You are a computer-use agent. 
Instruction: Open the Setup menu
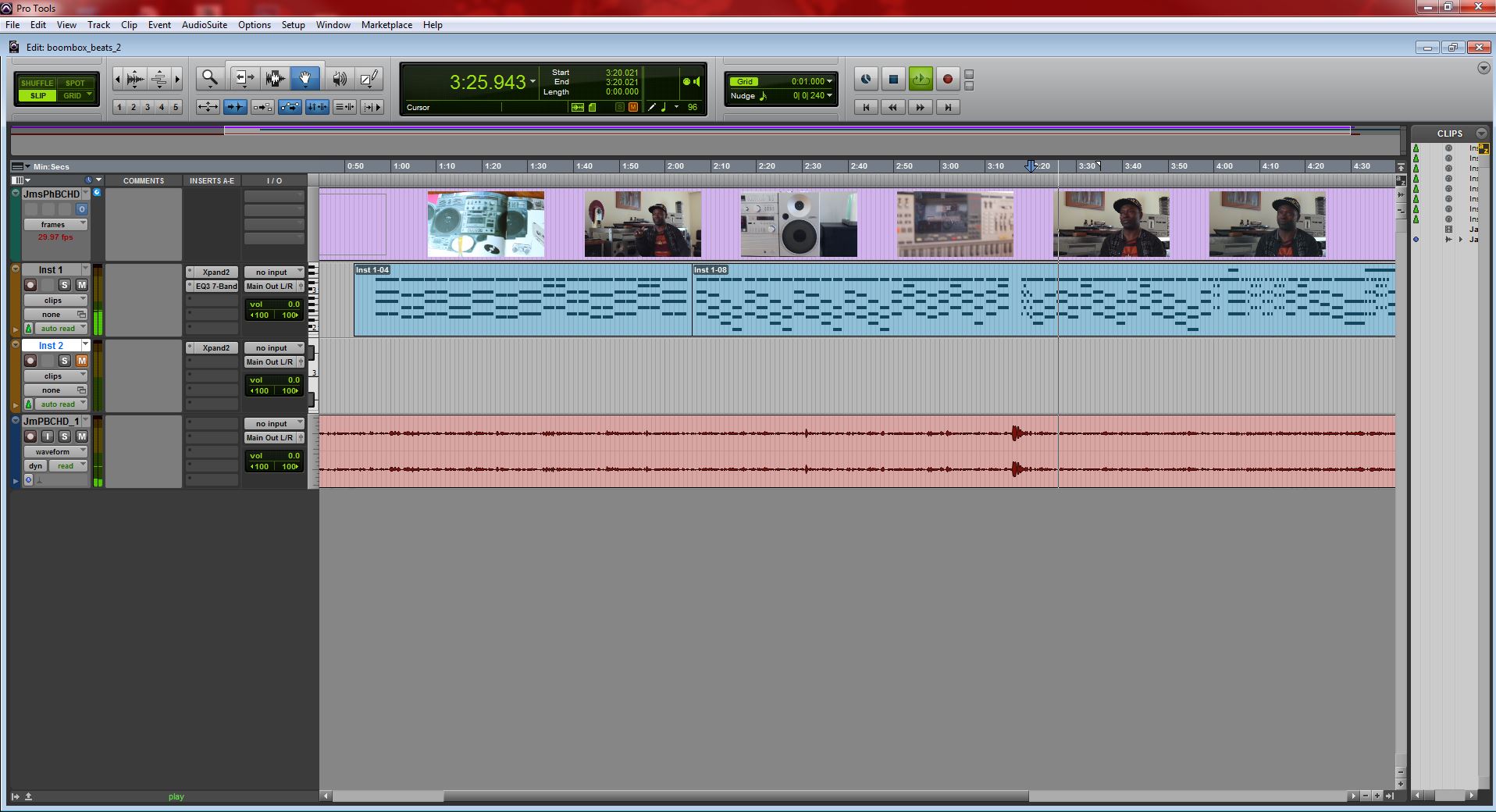293,25
